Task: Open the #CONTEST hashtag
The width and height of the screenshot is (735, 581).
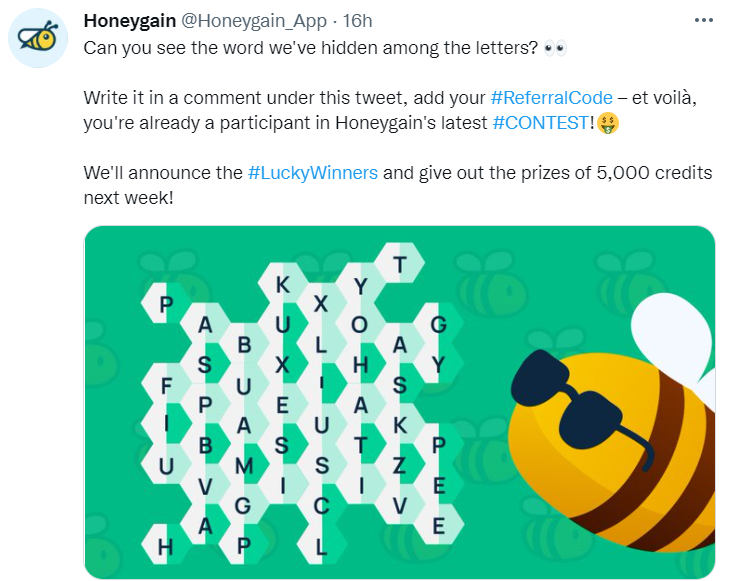Action: [x=540, y=122]
